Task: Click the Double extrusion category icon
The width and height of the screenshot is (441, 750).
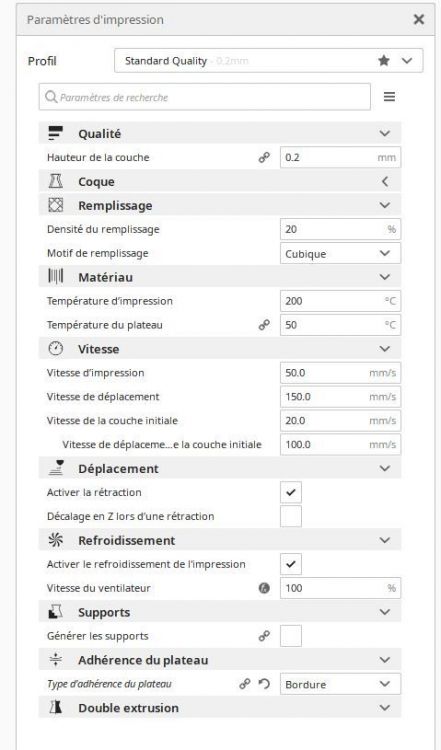Action: point(56,707)
